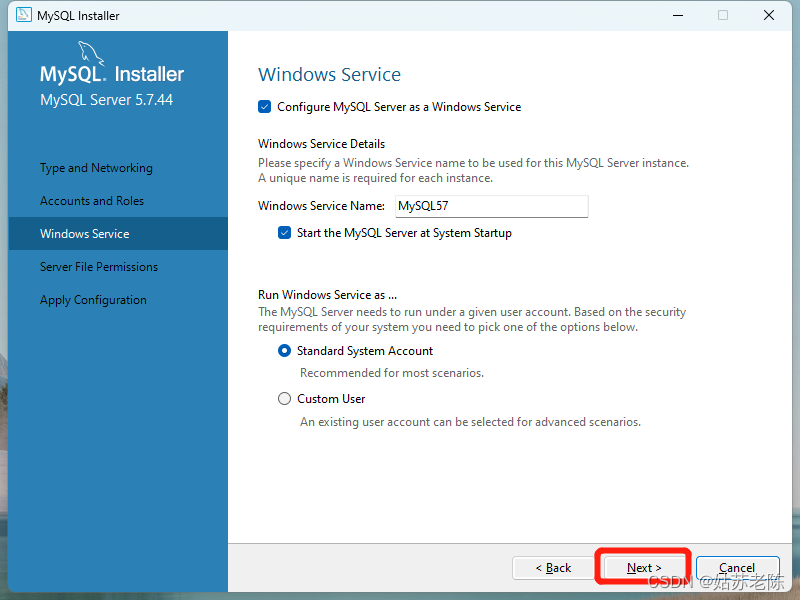
Task: Click the 'Windows Service Details' heading
Action: pos(321,144)
